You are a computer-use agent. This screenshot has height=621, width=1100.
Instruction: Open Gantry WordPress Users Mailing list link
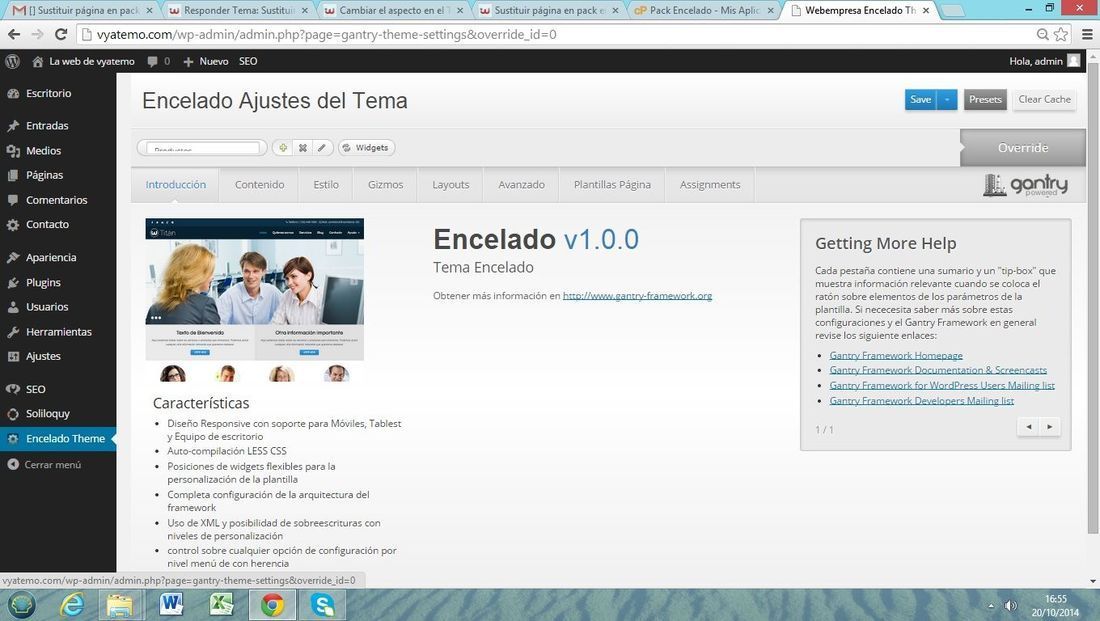[941, 386]
